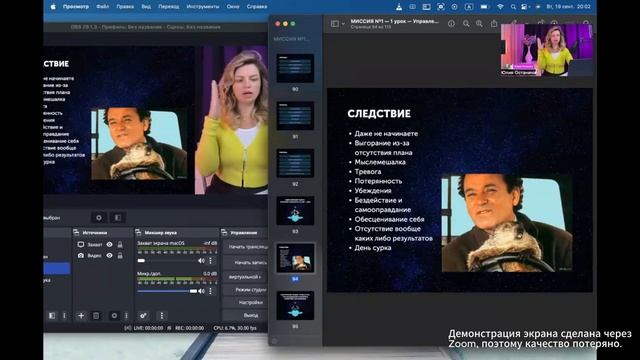Toggle lock of Захват source
The height and width of the screenshot is (360, 640).
tap(120, 244)
